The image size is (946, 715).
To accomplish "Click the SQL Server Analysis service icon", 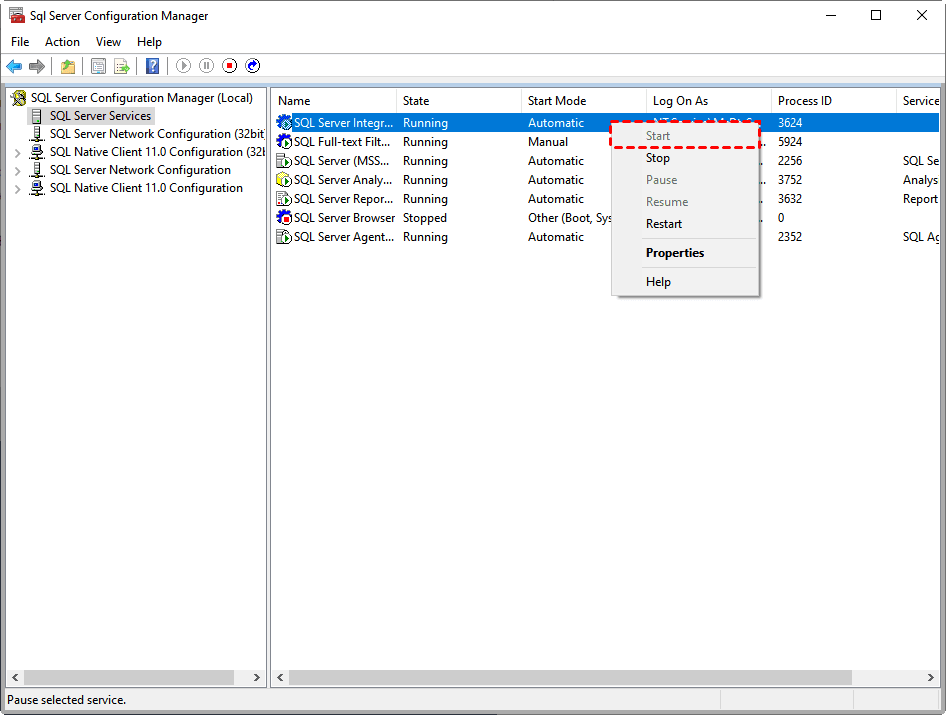I will (284, 180).
